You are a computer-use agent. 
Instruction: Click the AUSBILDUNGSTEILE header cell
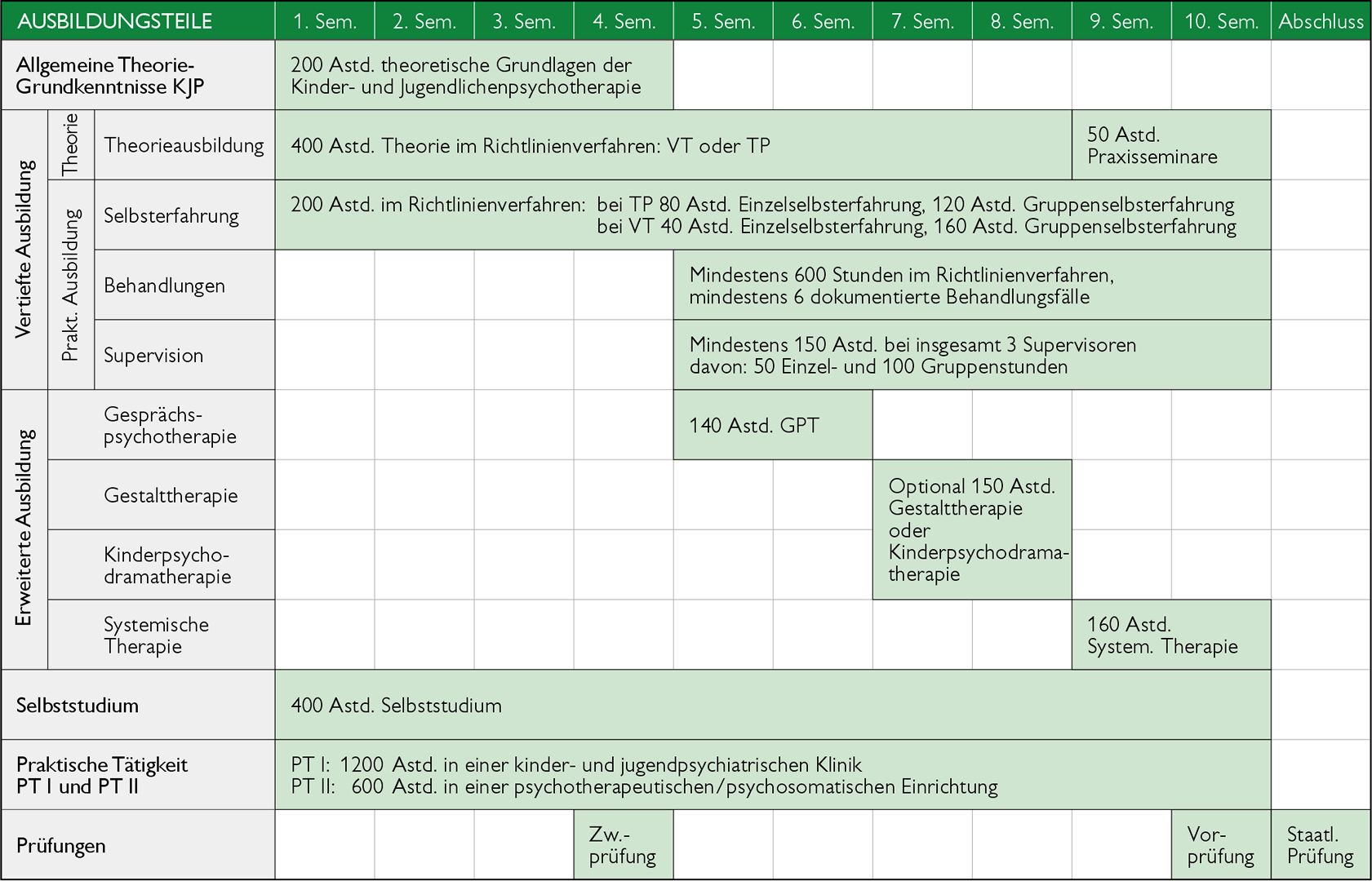coord(114,21)
